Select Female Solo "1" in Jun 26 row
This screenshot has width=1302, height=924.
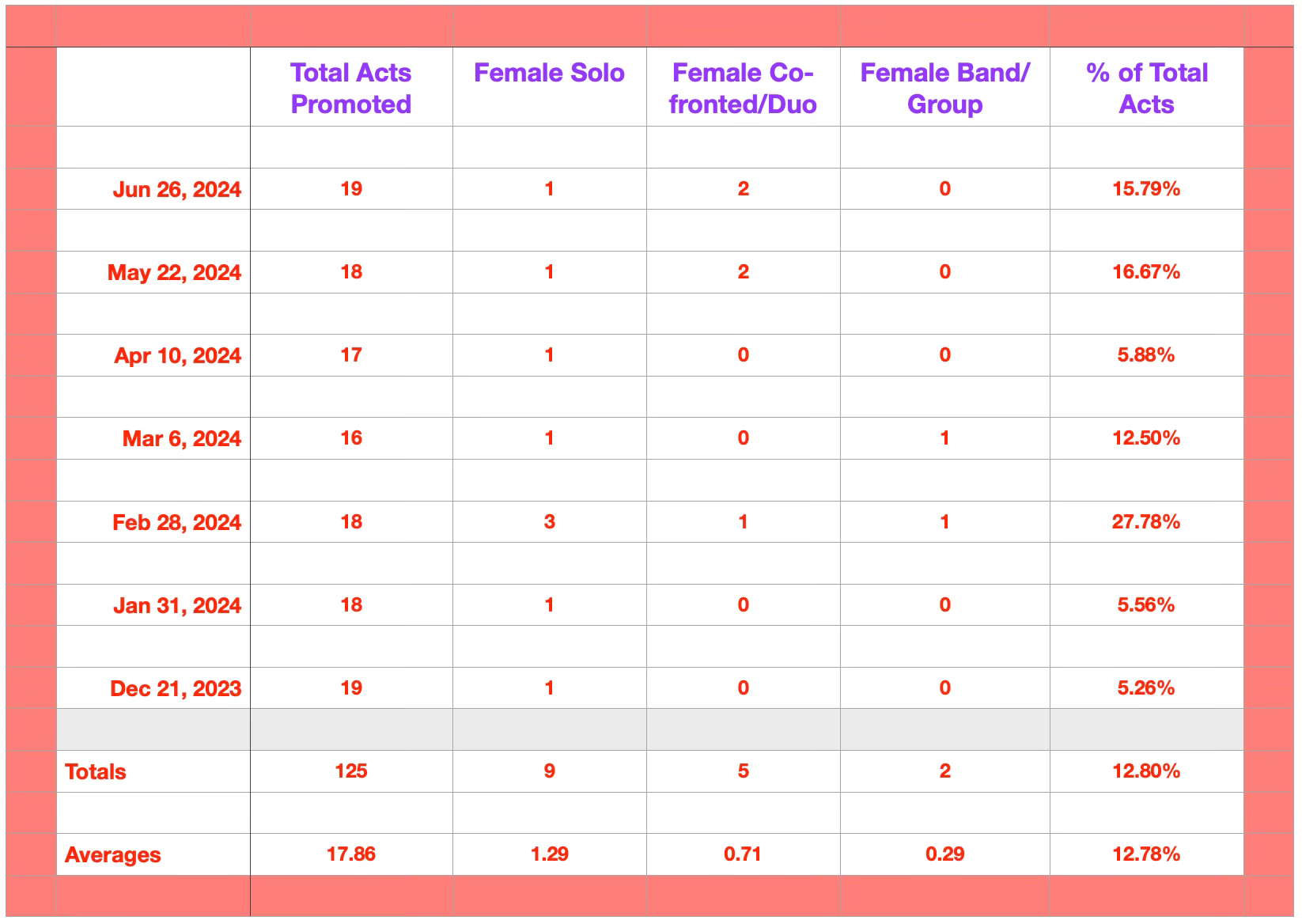pos(549,188)
